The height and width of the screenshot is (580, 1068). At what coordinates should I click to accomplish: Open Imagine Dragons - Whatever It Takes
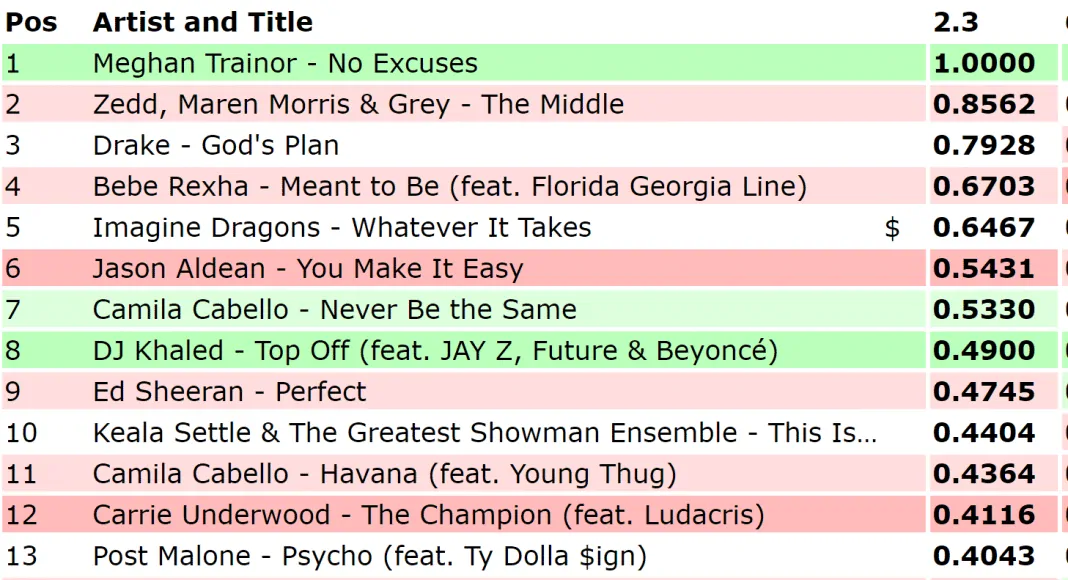coord(342,228)
